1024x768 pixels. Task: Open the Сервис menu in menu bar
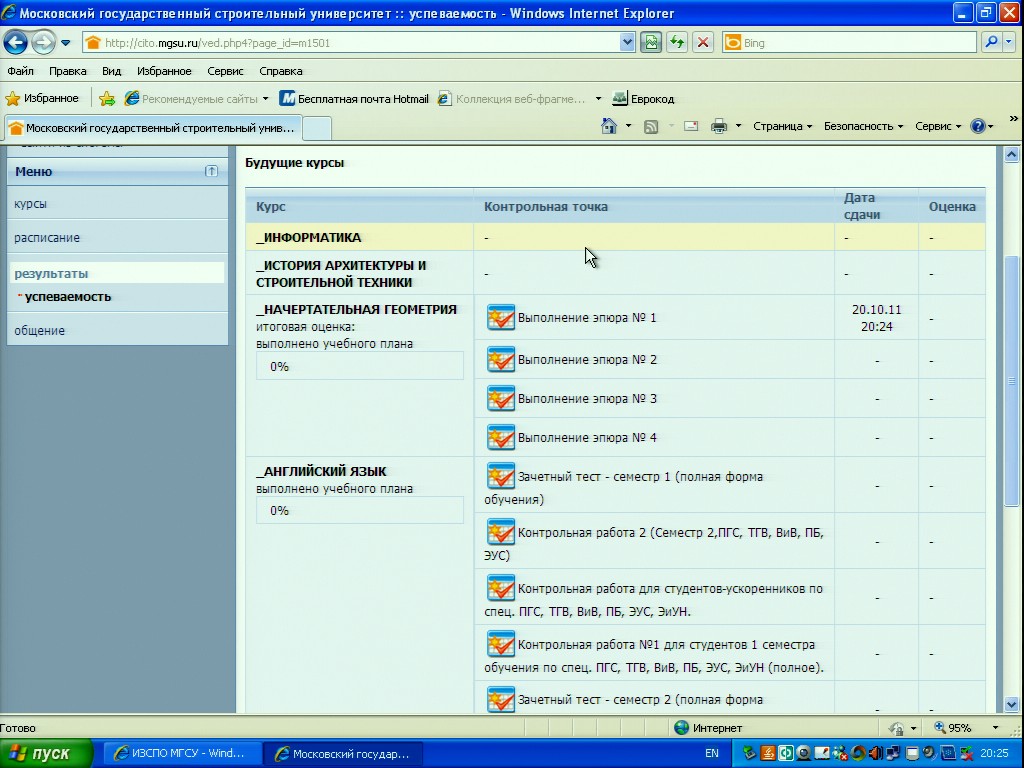click(x=225, y=71)
